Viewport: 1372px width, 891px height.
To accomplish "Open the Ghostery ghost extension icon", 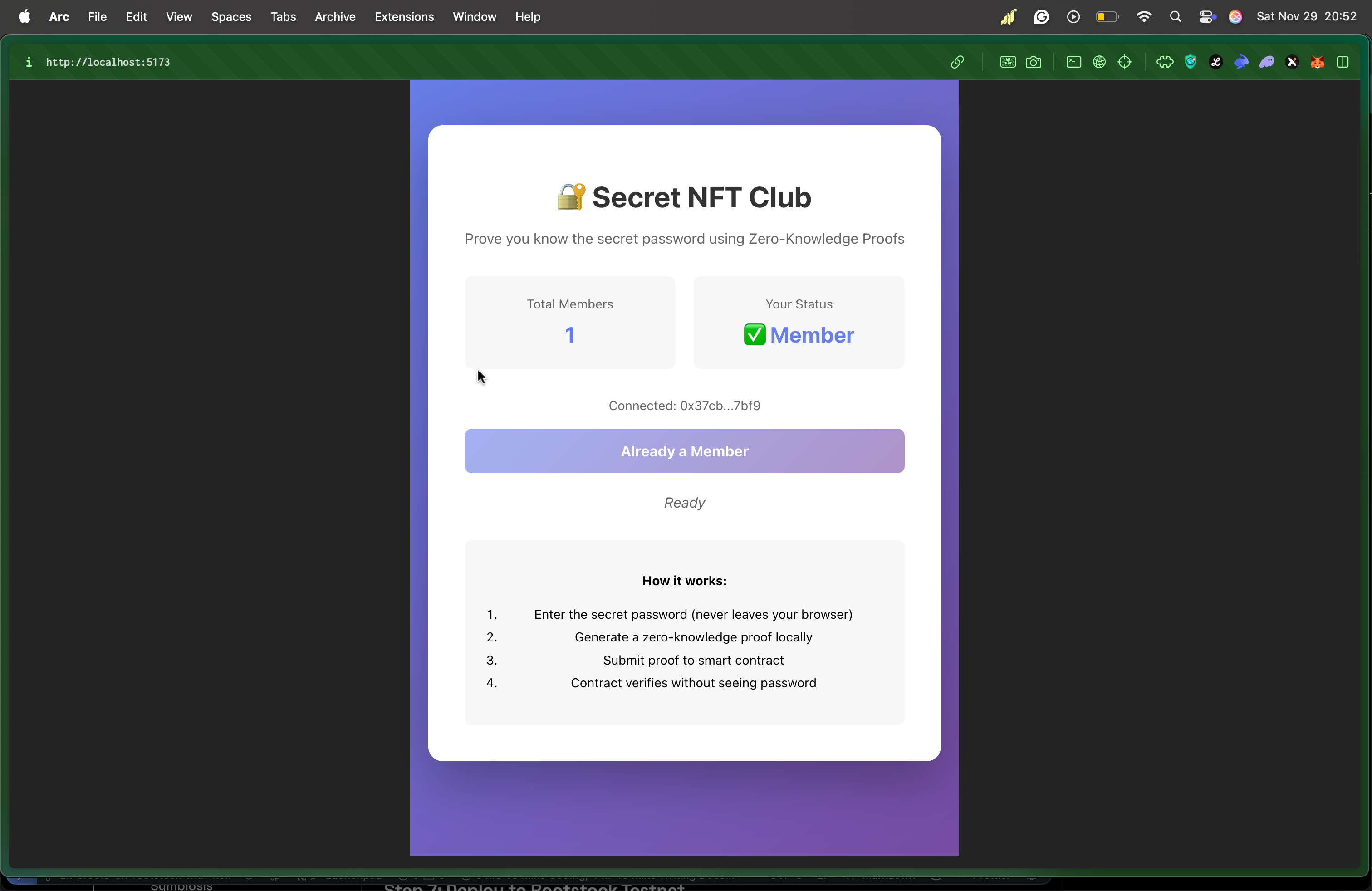I will [x=1267, y=62].
